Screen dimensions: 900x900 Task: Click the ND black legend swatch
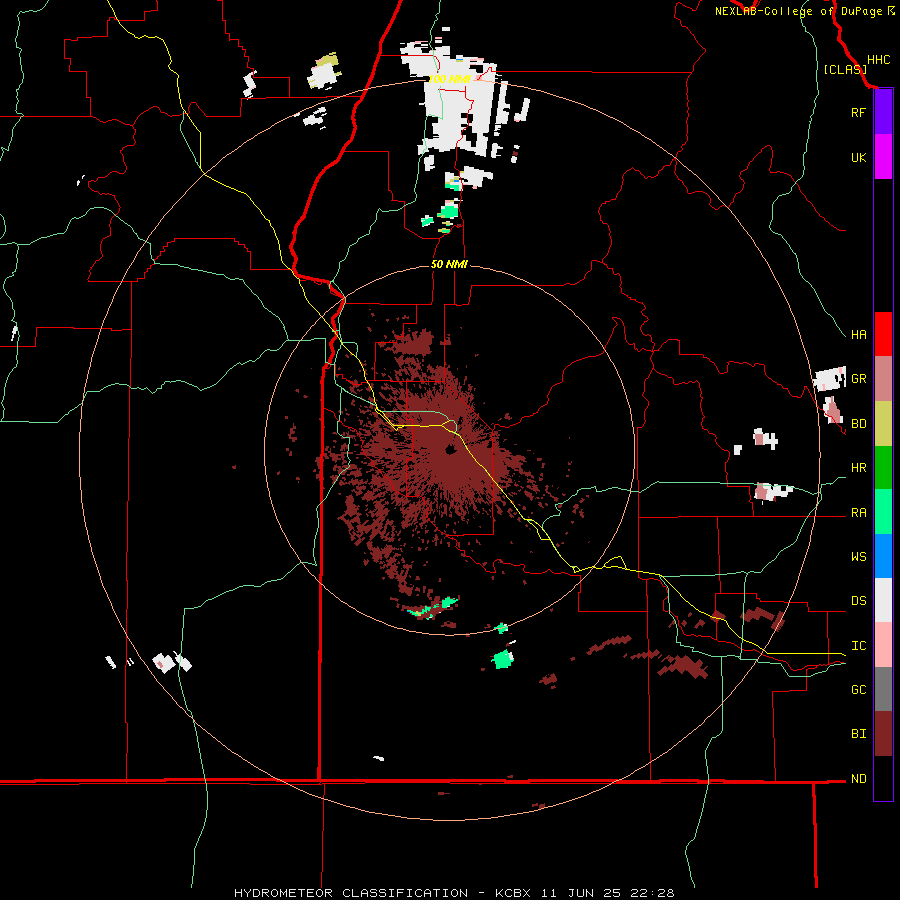coord(883,778)
